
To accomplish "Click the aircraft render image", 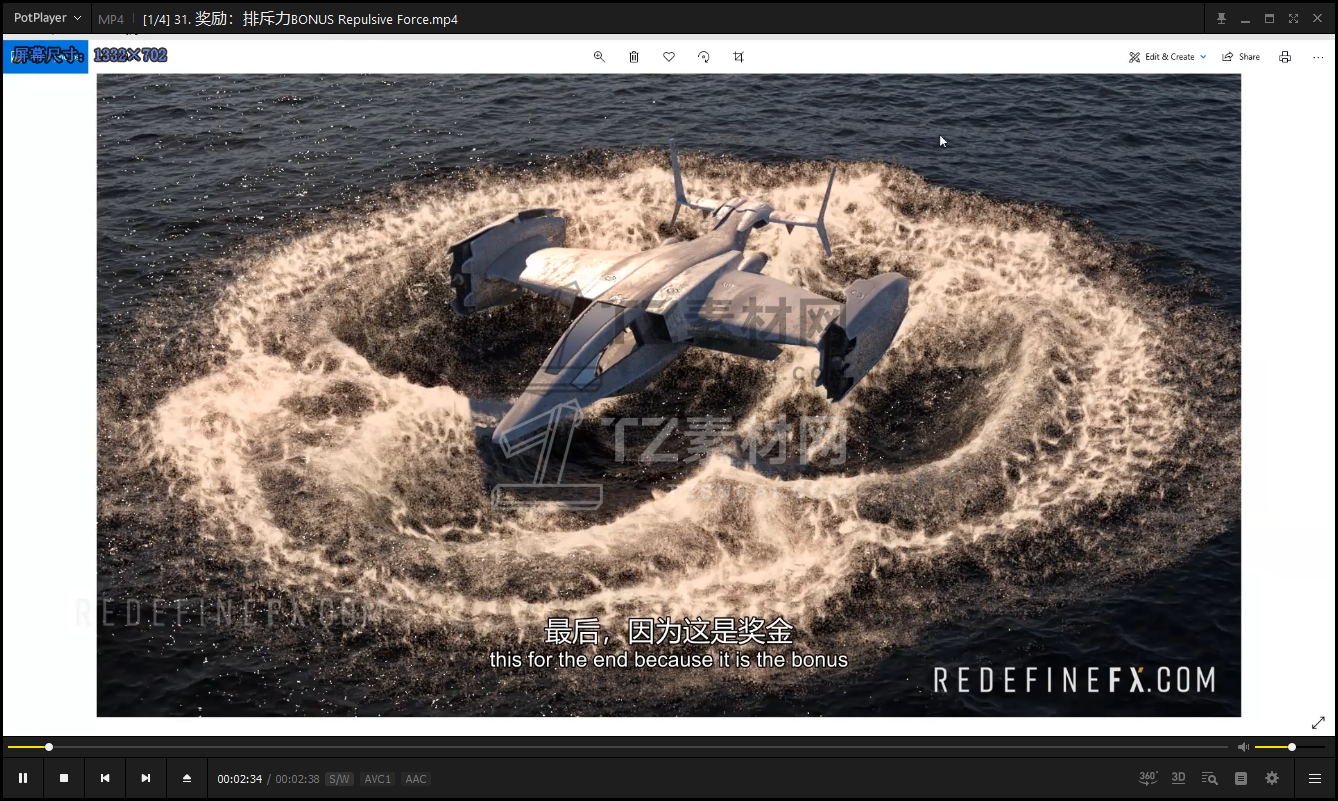I will (669, 395).
